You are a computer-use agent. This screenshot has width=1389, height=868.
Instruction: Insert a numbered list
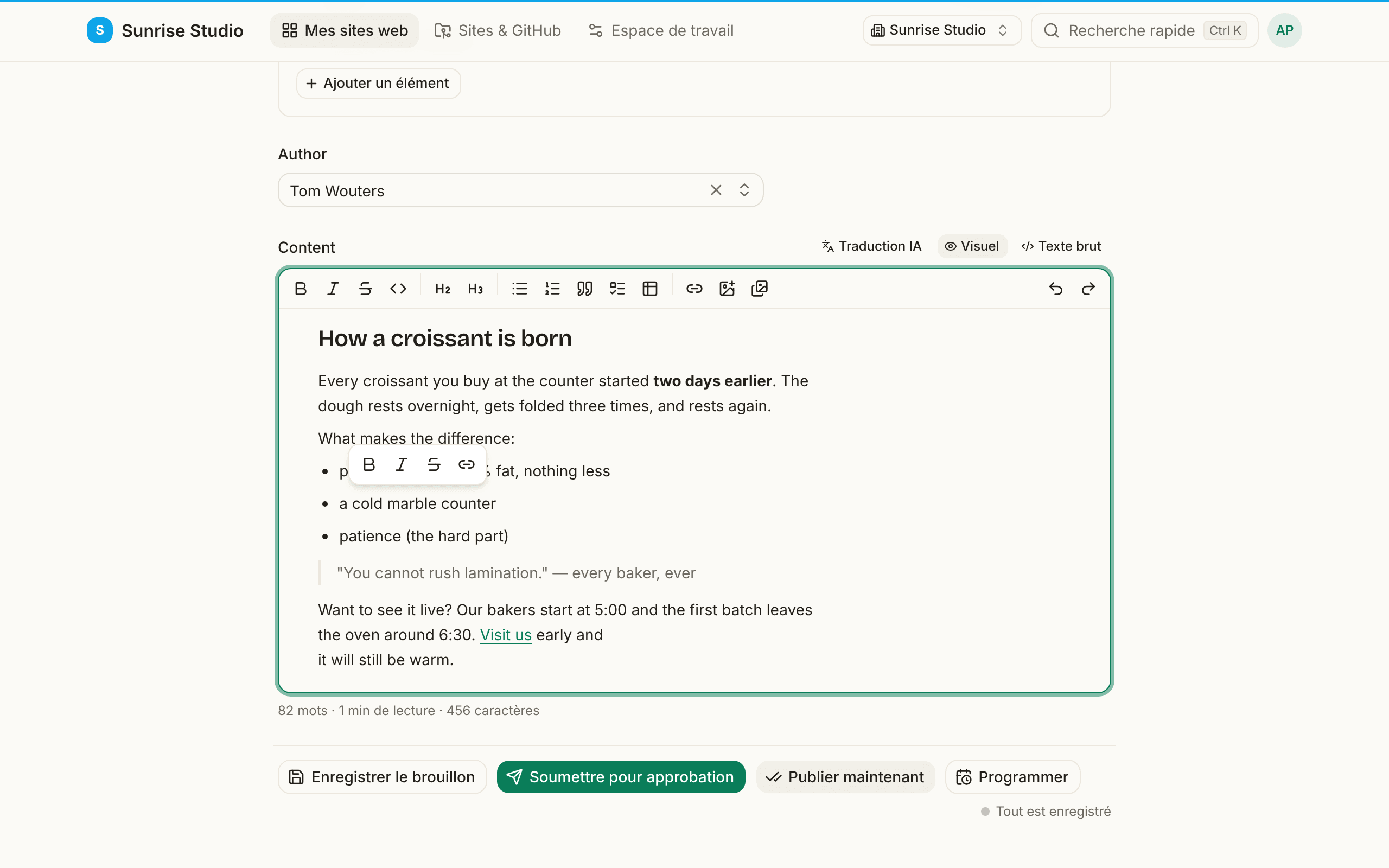(x=552, y=289)
